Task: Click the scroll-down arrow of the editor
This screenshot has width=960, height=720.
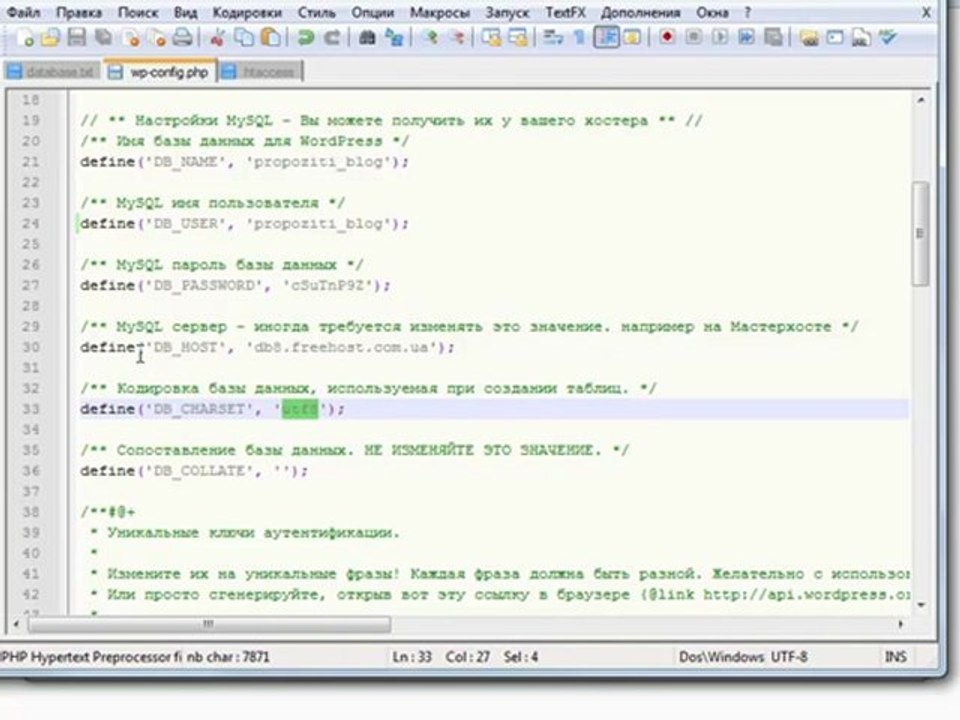Action: click(921, 605)
